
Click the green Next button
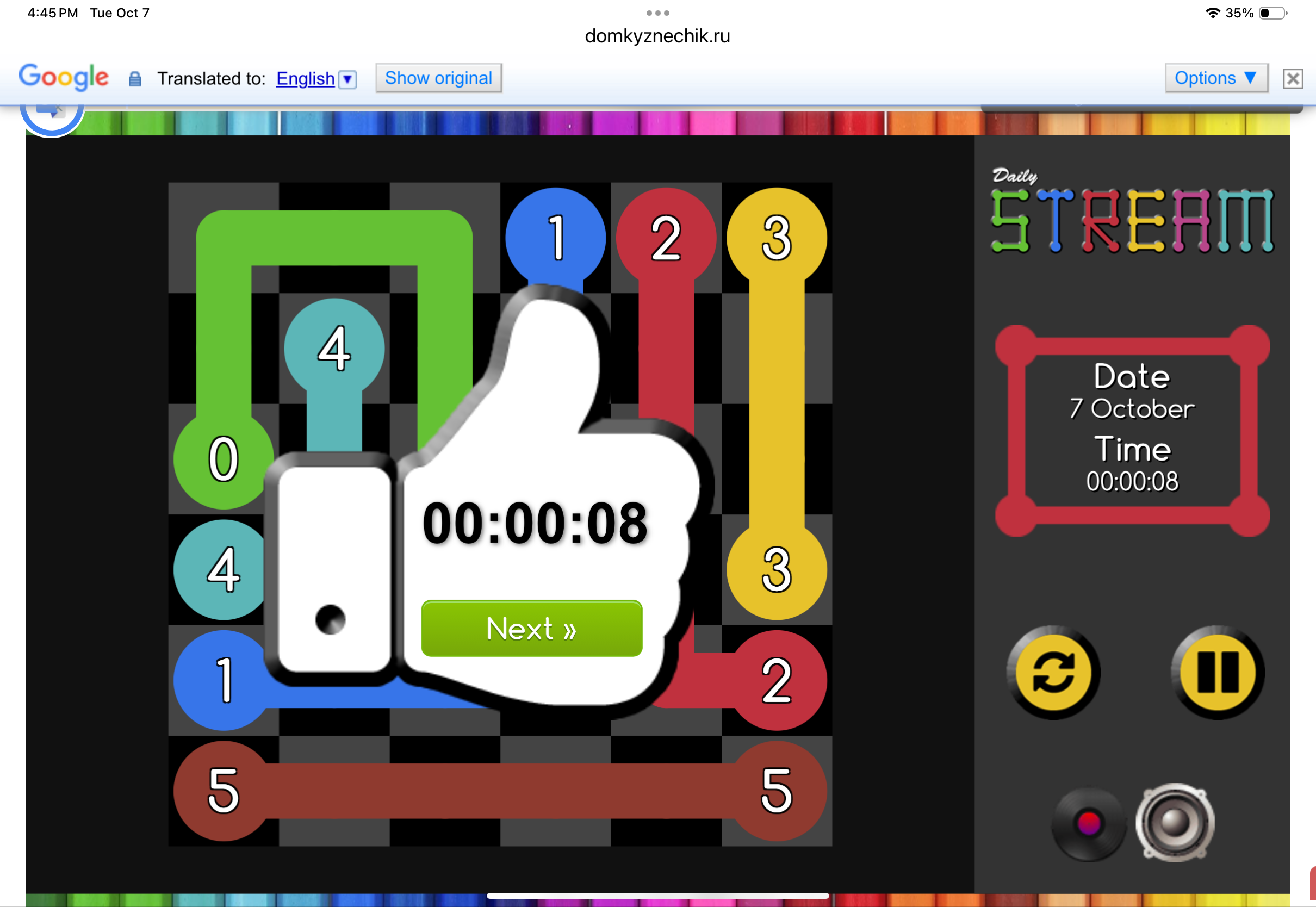tap(531, 629)
